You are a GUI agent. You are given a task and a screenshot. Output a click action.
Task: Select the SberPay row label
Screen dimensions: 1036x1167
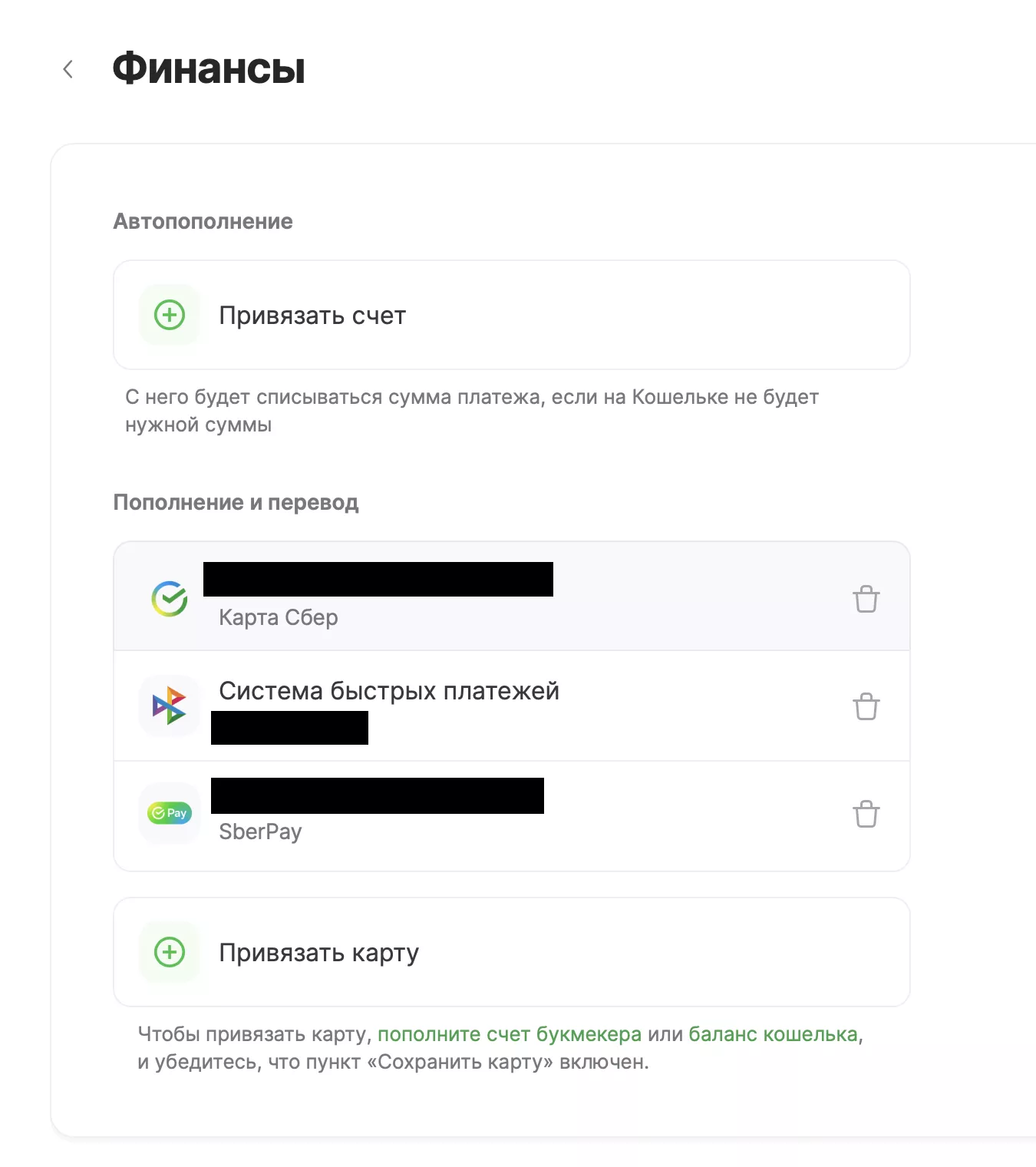pyautogui.click(x=260, y=831)
